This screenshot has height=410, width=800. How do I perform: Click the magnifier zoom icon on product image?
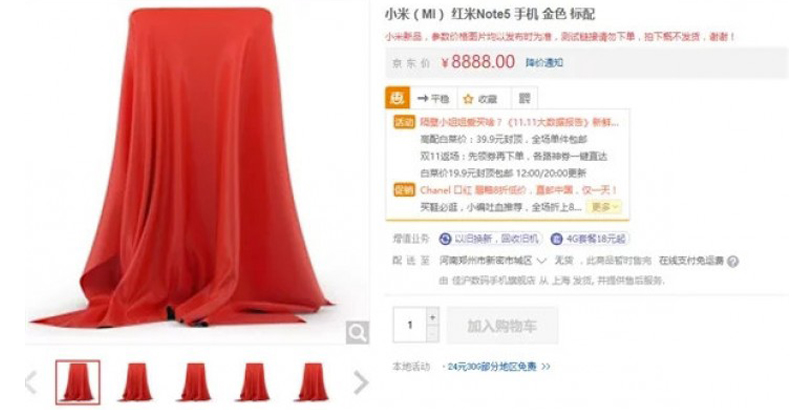(x=357, y=333)
